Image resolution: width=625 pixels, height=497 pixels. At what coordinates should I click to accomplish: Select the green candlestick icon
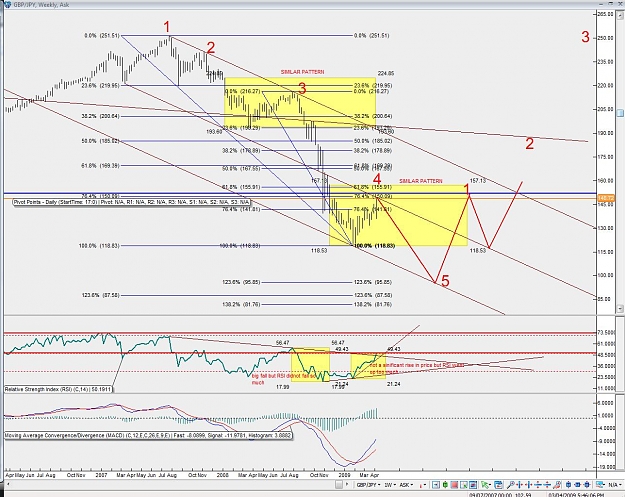[x=445, y=485]
